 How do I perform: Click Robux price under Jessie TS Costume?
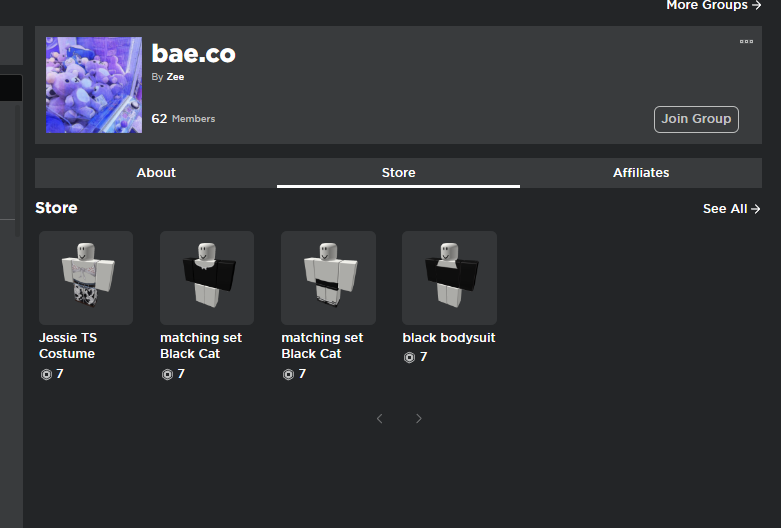[x=52, y=374]
